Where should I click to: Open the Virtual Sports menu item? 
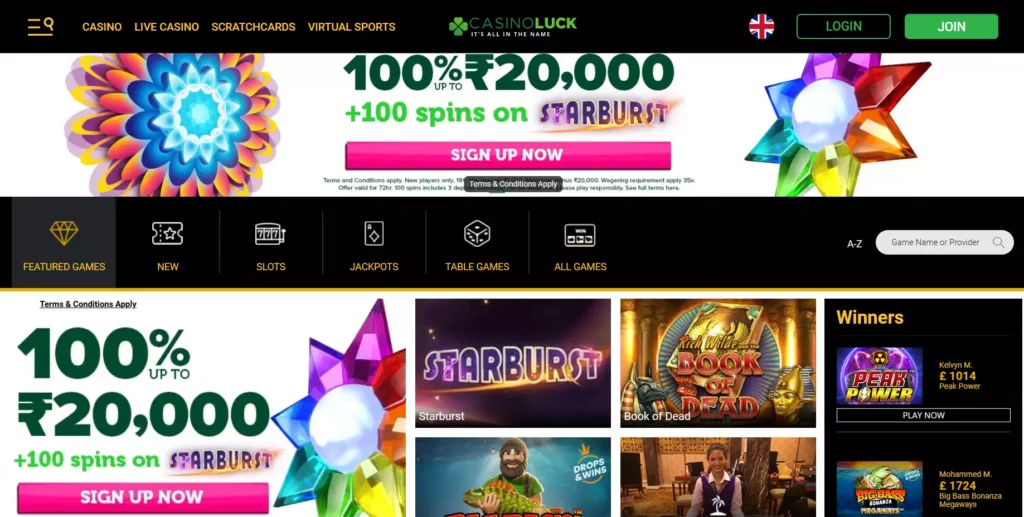[x=351, y=27]
